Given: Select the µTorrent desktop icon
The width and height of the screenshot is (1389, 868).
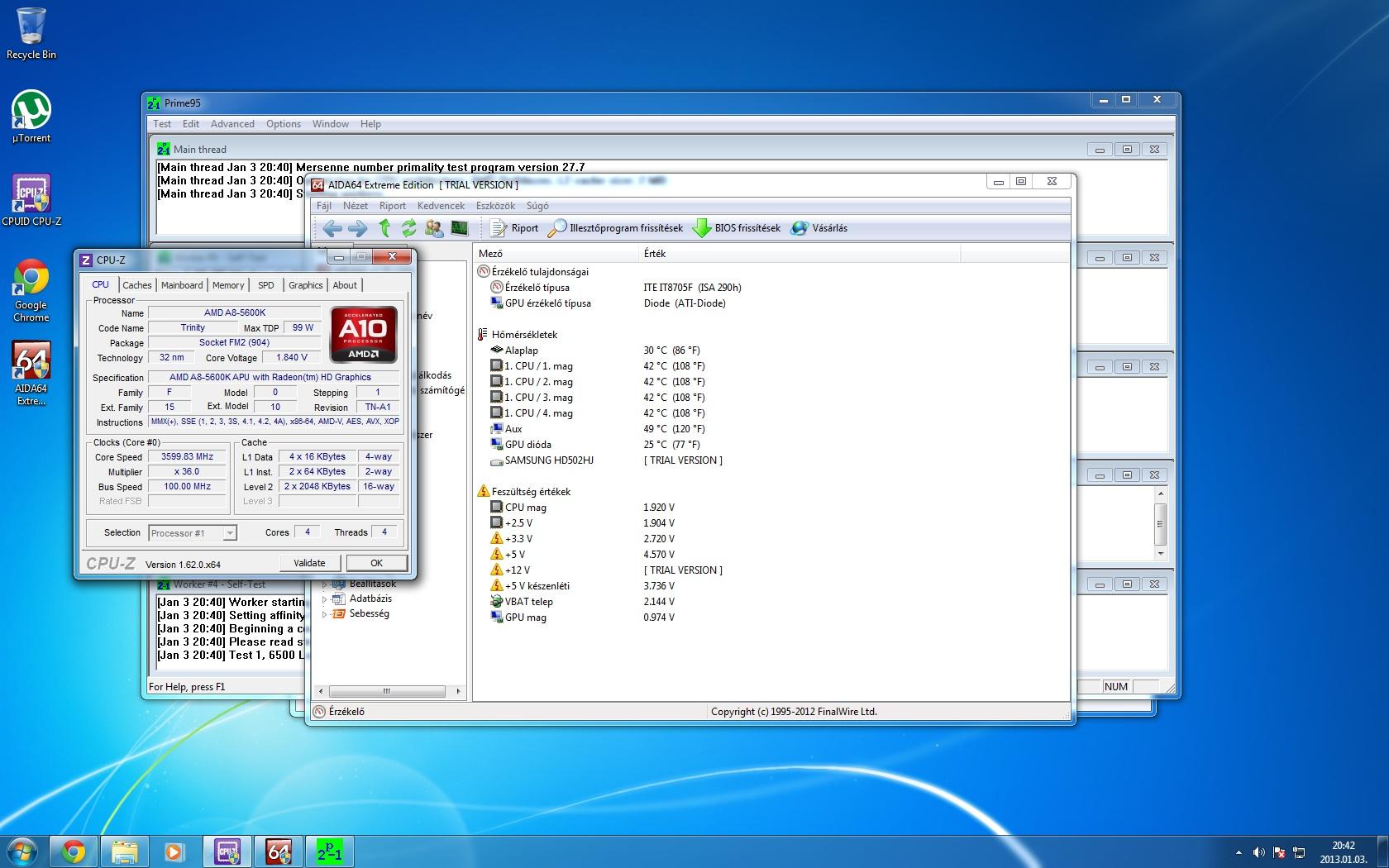Looking at the screenshot, I should click(x=31, y=117).
